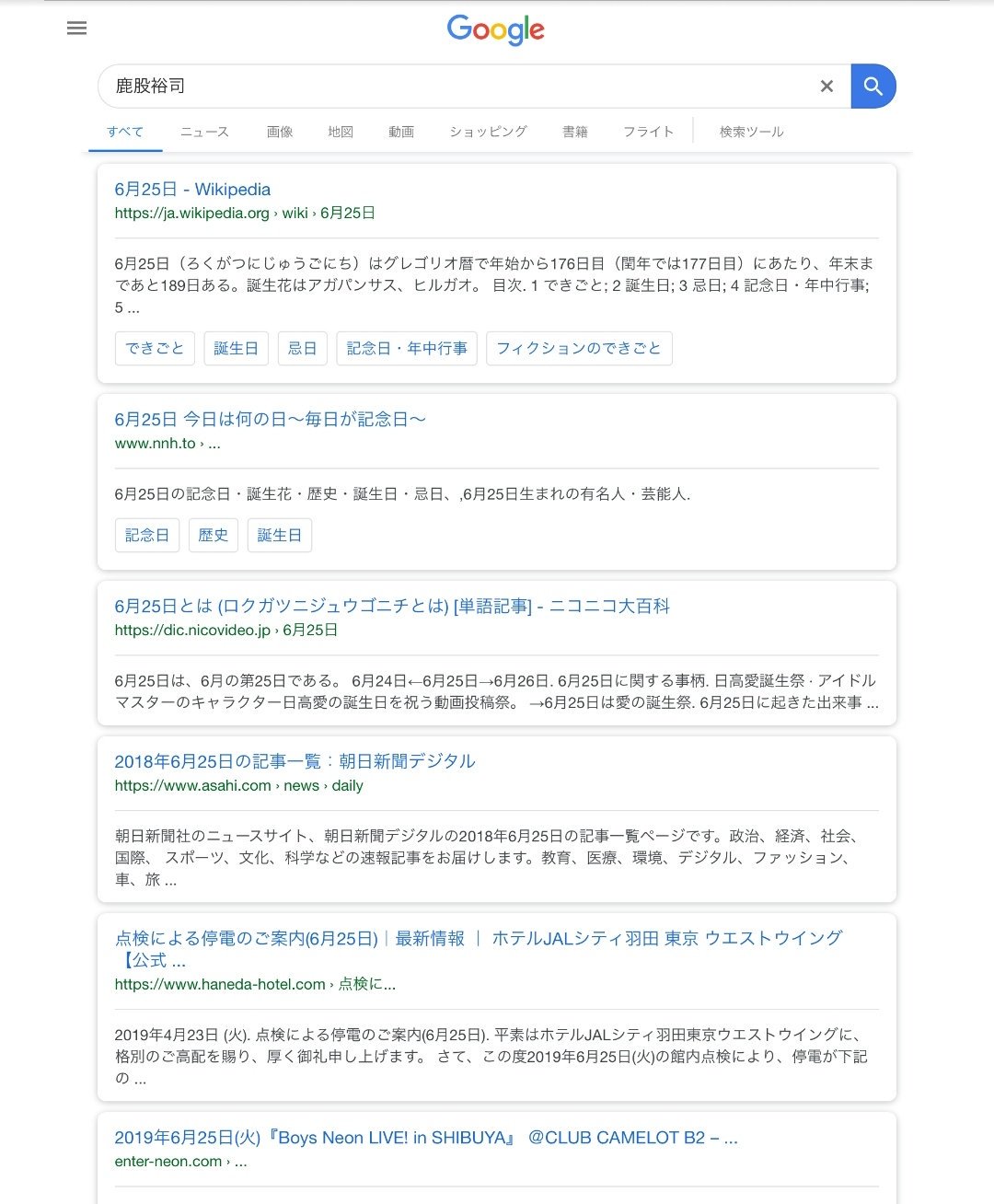Click the nicovideo snippet 6月の第25日である
This screenshot has width=994, height=1204.
click(x=496, y=691)
